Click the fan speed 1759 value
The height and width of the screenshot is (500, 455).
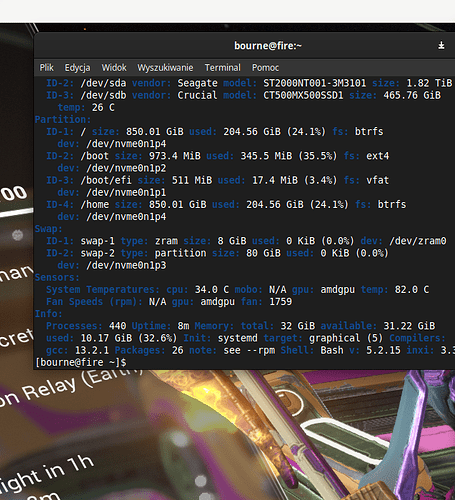(281, 302)
